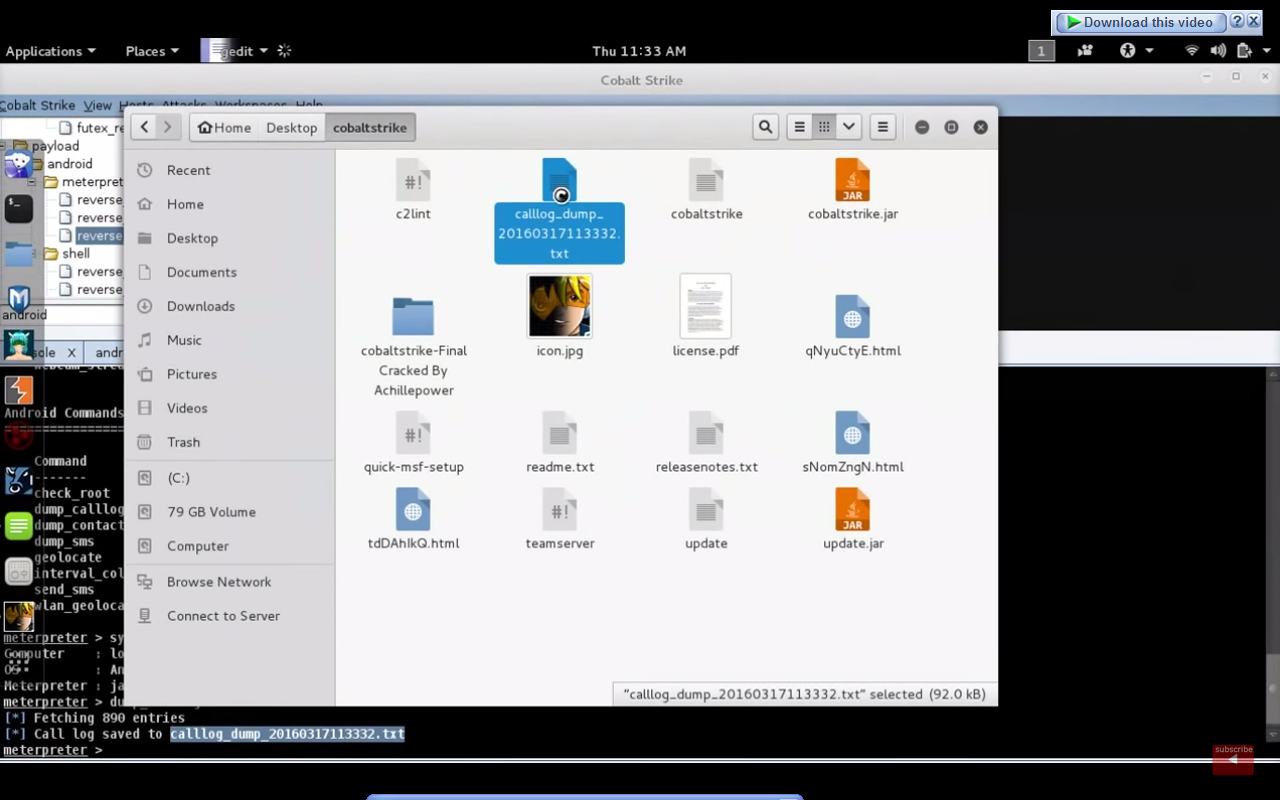The width and height of the screenshot is (1280, 800).
Task: Open Music in the sidebar
Action: pos(229,340)
